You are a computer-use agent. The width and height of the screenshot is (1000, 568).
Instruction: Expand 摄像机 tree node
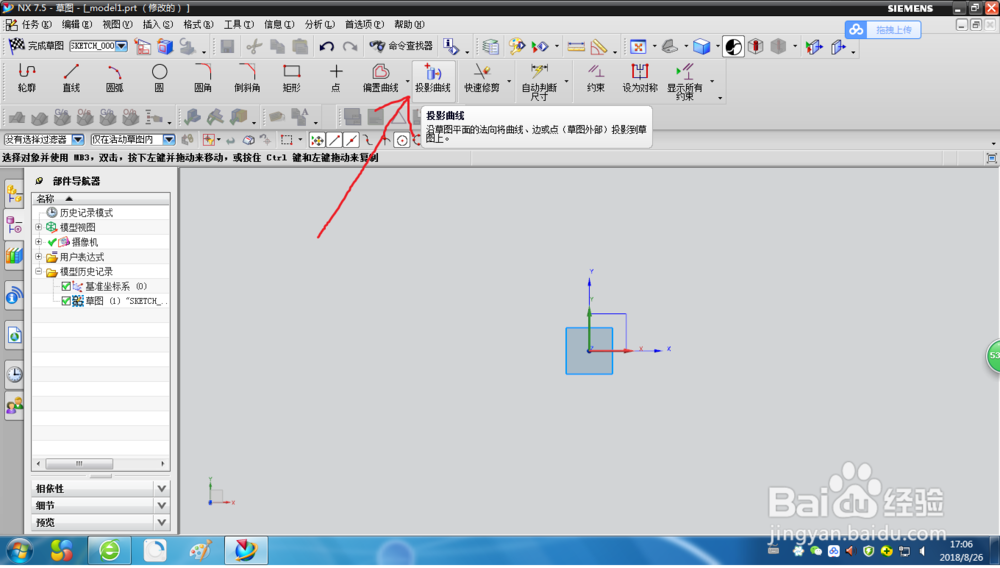pos(38,242)
